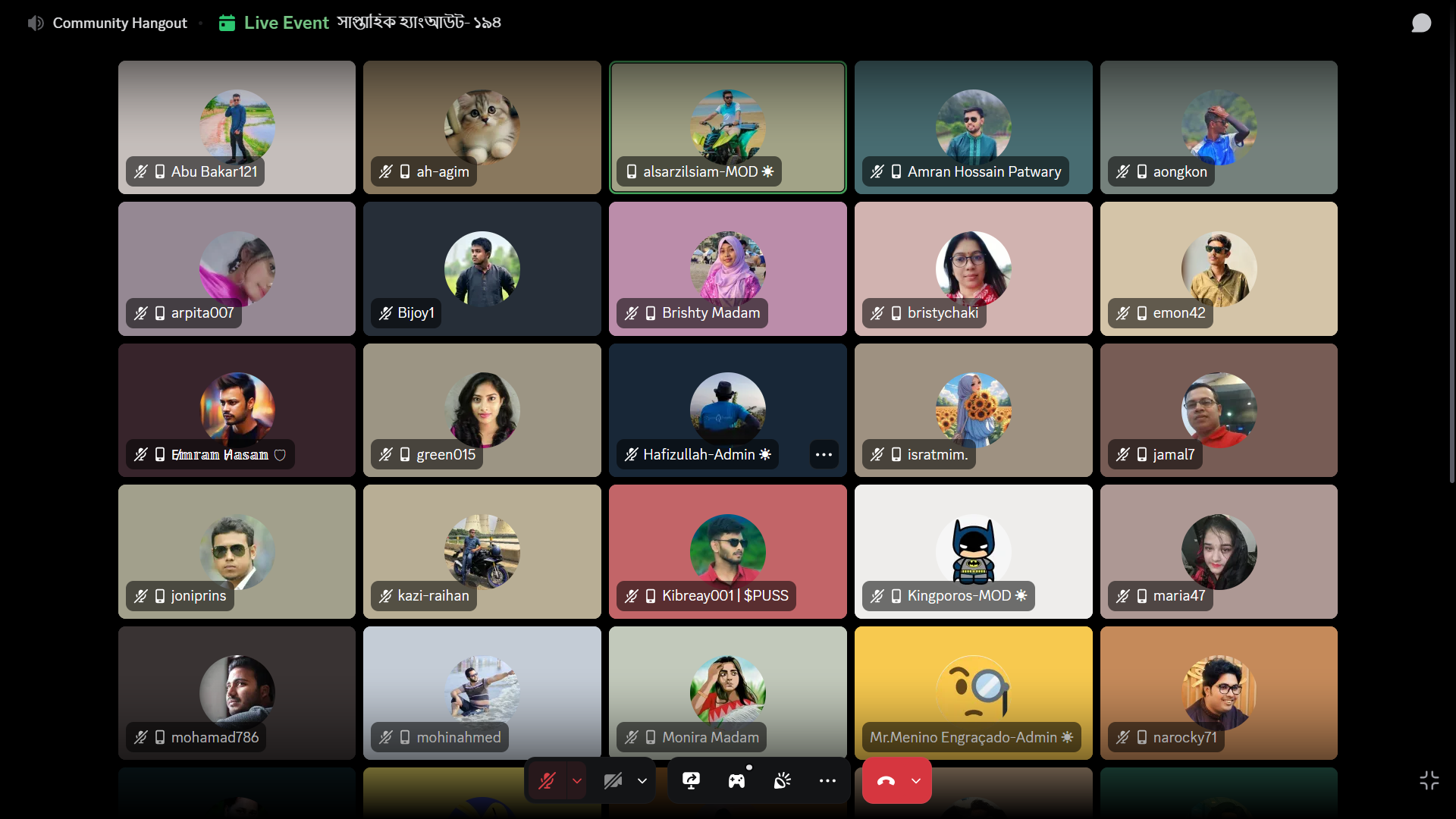
Task: Open options menu on Hafizullah-Admin tile
Action: pos(824,454)
